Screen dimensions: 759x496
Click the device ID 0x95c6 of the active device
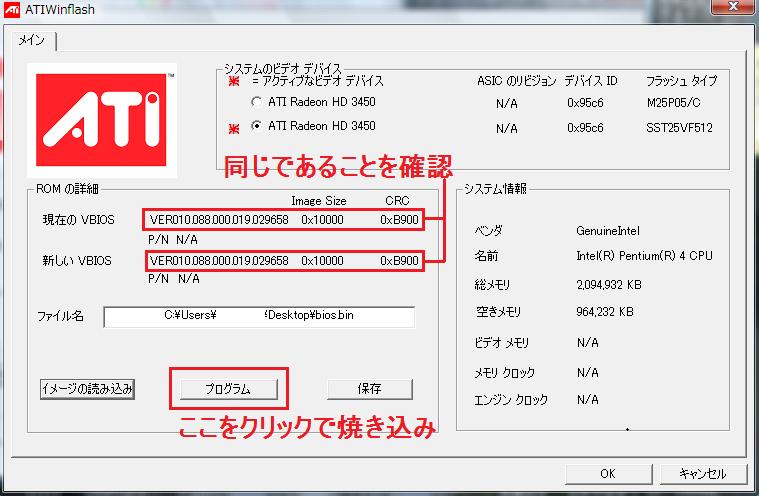point(585,128)
